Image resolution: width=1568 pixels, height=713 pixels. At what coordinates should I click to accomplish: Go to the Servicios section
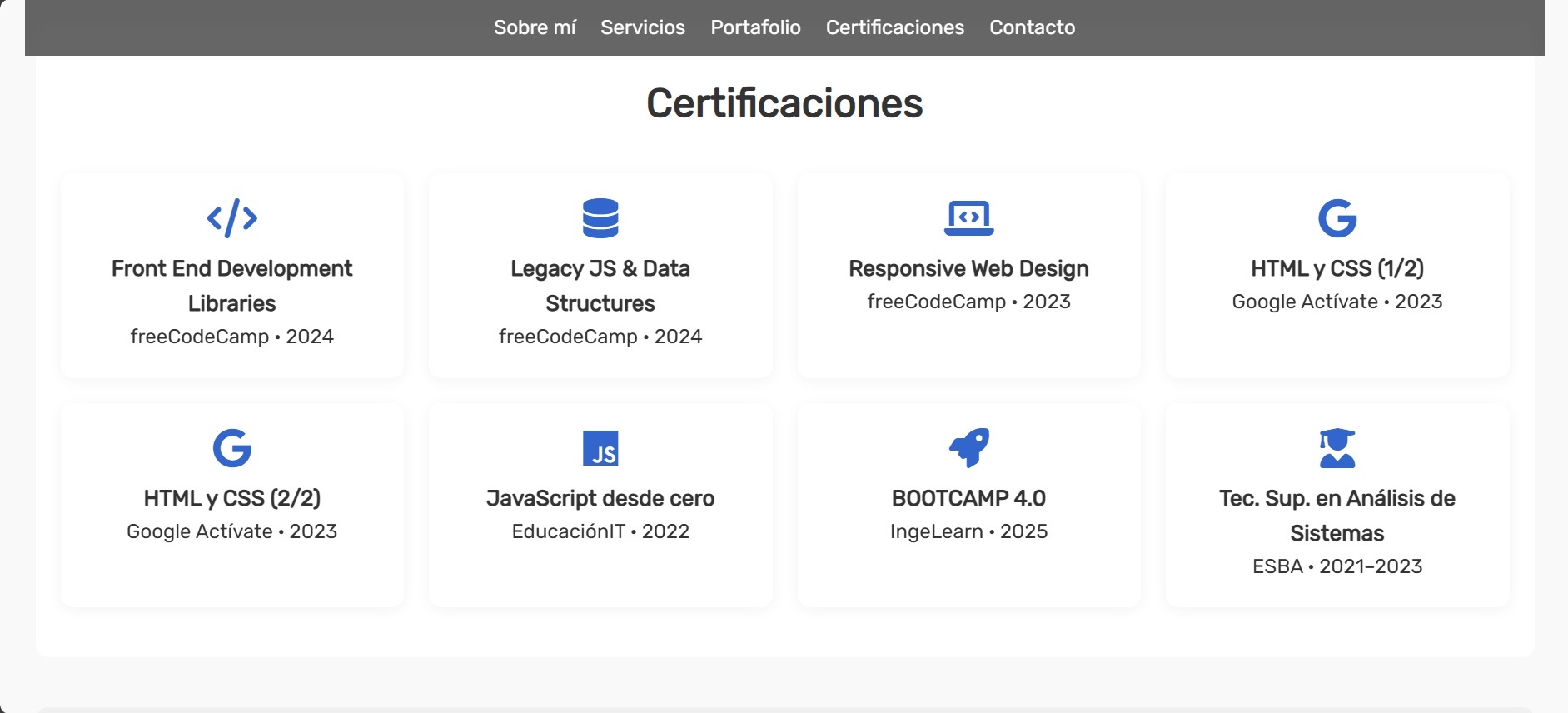point(643,27)
